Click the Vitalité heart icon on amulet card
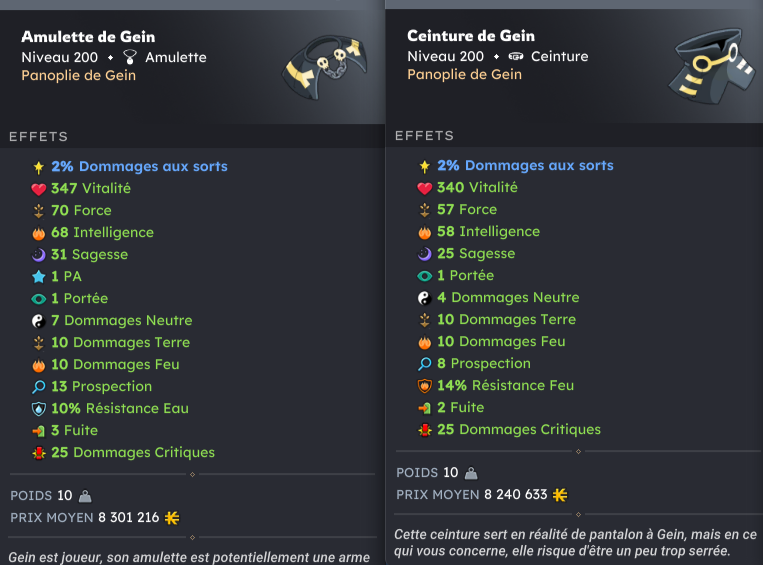The height and width of the screenshot is (565, 763). tap(39, 188)
